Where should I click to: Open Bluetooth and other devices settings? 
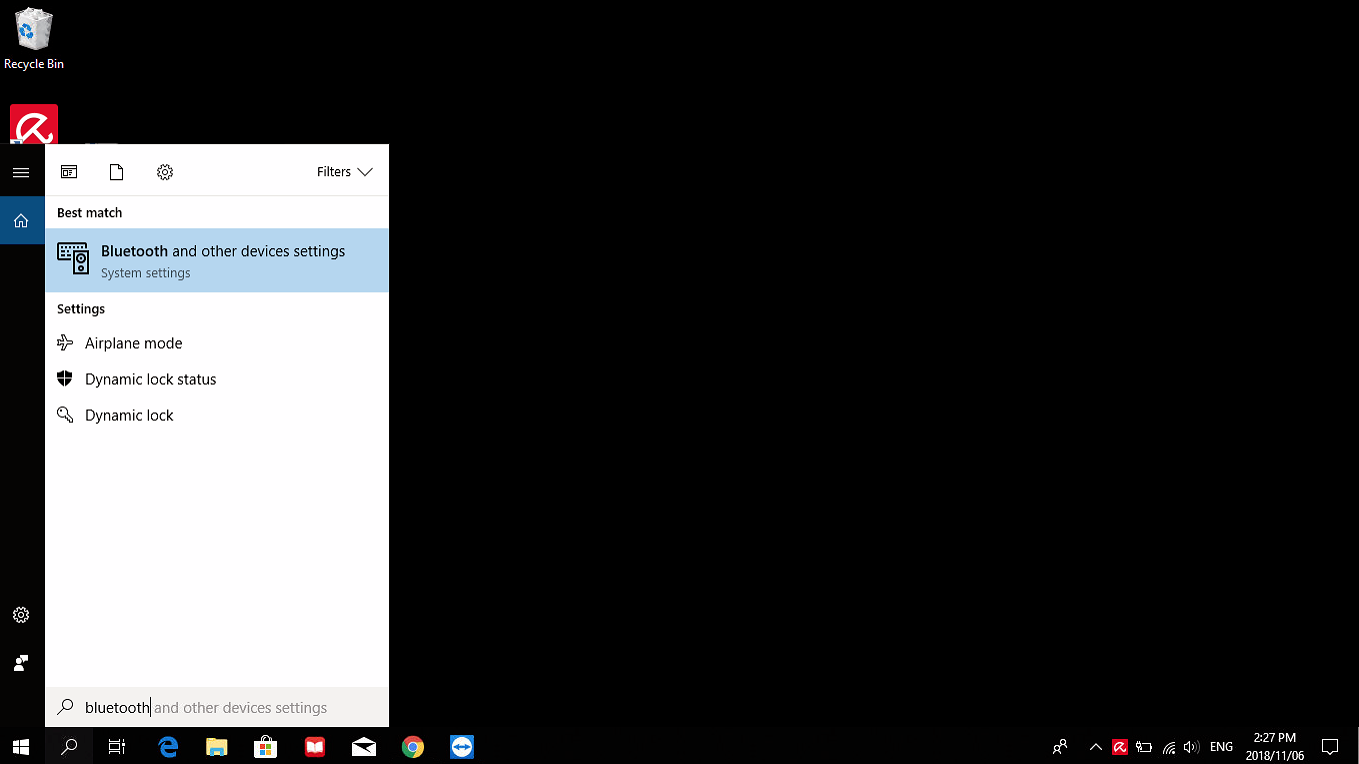[x=217, y=260]
